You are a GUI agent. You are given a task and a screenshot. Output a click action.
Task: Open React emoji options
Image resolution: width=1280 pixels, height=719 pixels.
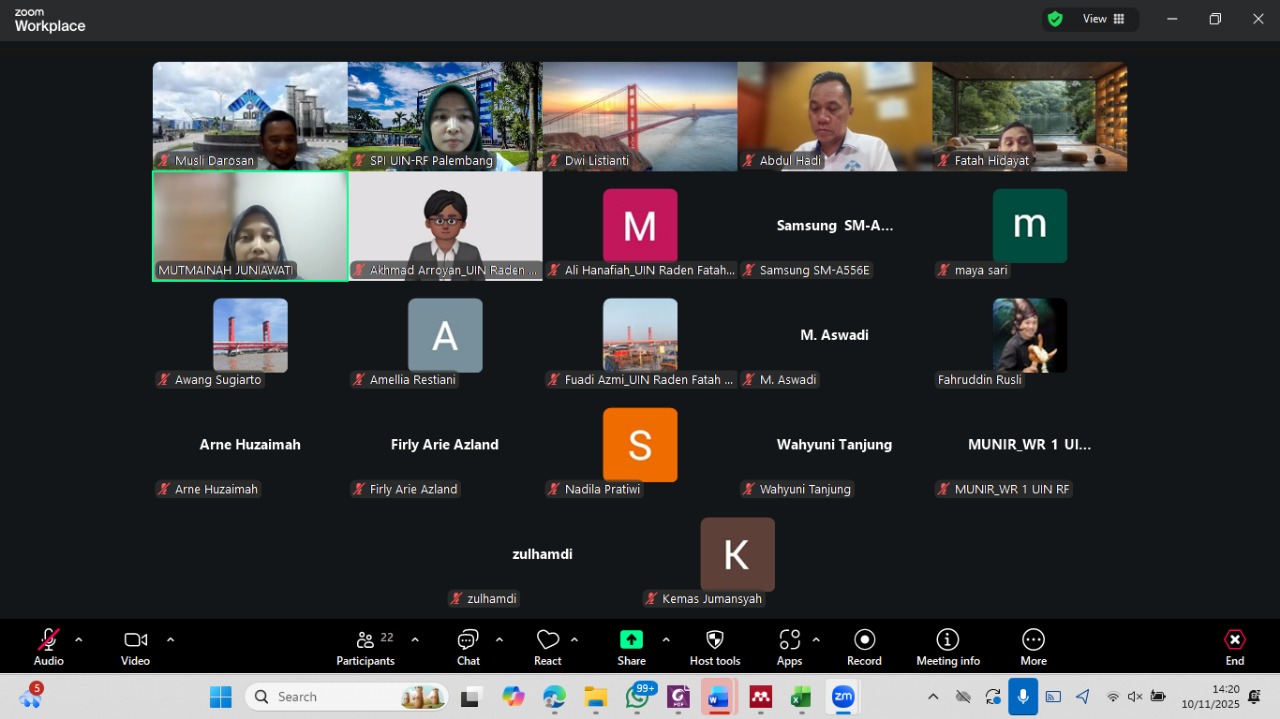tap(548, 647)
